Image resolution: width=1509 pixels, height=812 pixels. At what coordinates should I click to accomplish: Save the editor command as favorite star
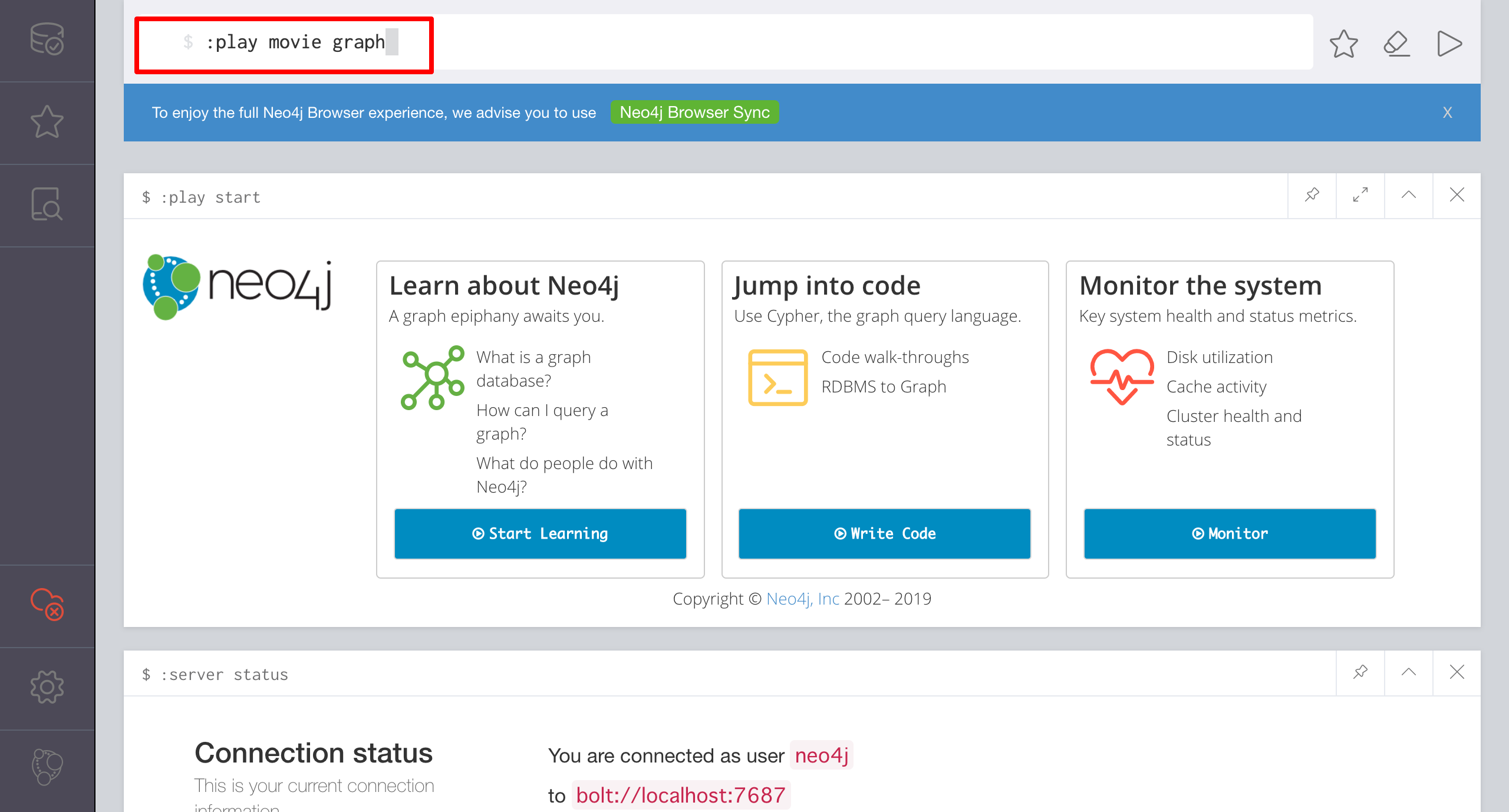1343,44
